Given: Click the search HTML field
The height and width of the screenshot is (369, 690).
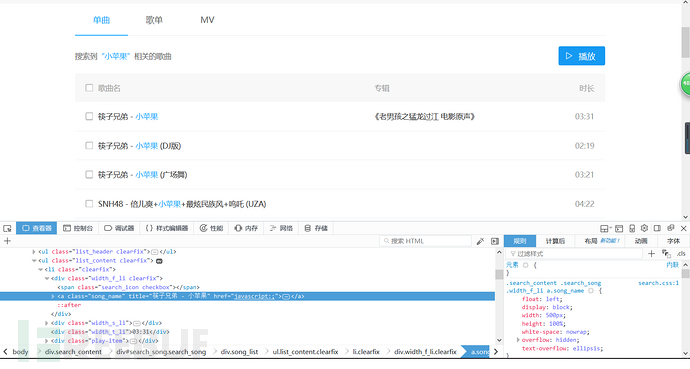Looking at the screenshot, I should 425,241.
